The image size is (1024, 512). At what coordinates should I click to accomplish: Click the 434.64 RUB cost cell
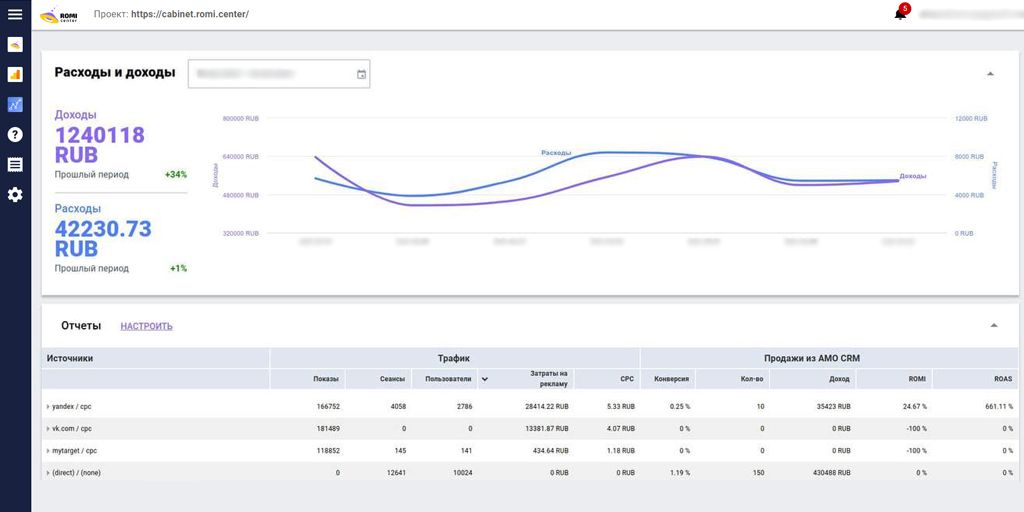(549, 451)
